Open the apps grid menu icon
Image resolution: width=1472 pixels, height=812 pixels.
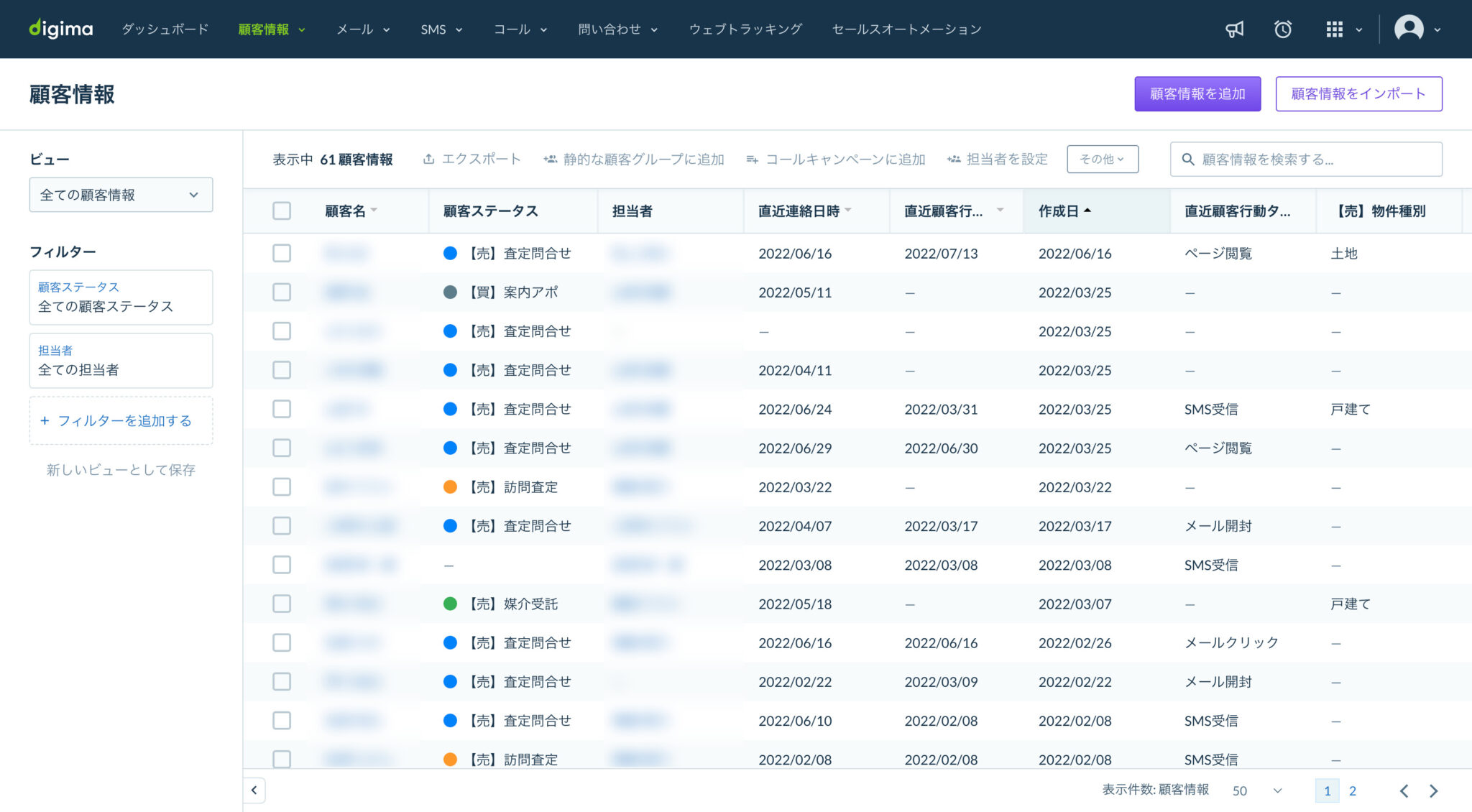coord(1335,29)
